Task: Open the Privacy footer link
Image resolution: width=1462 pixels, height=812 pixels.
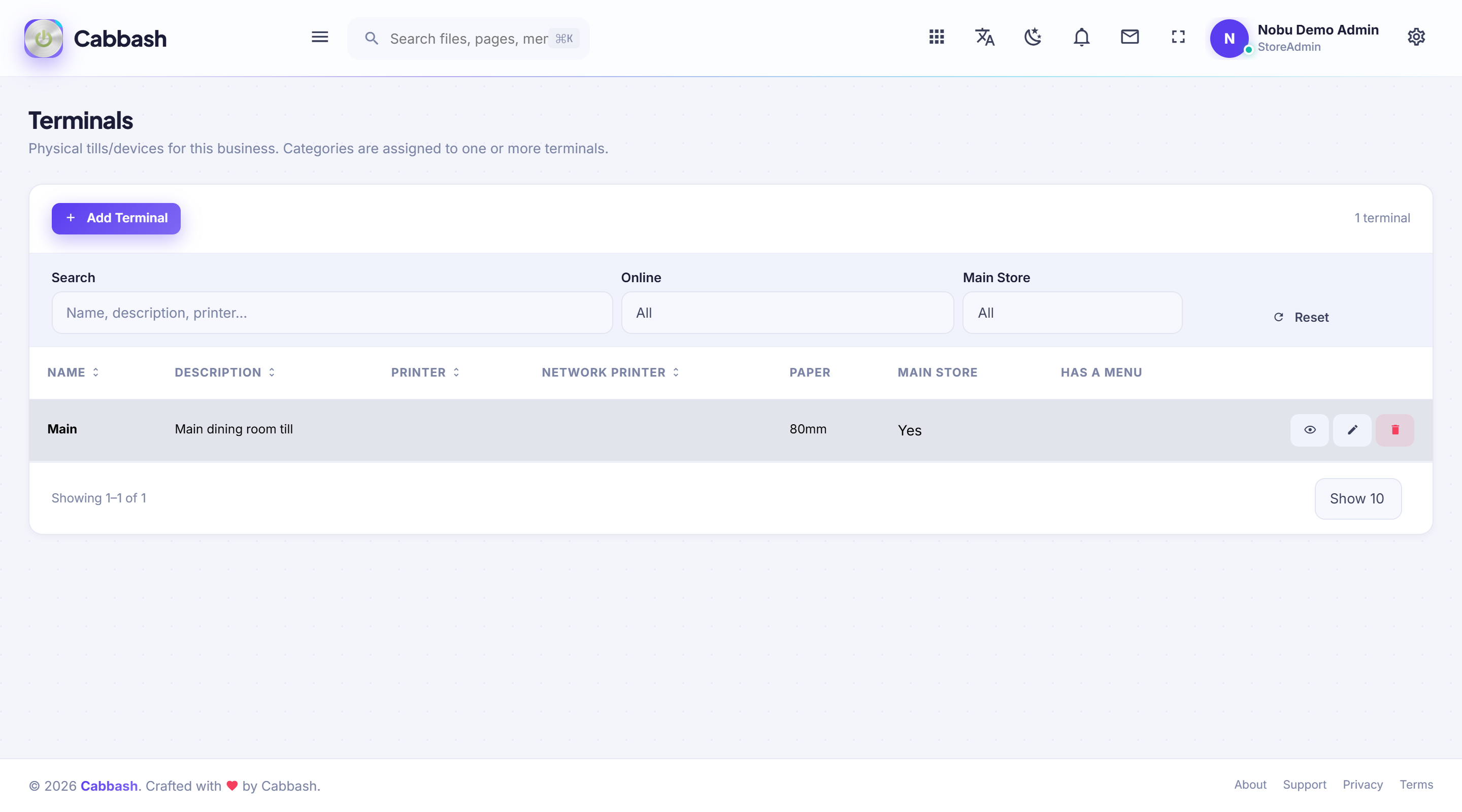Action: [x=1362, y=784]
